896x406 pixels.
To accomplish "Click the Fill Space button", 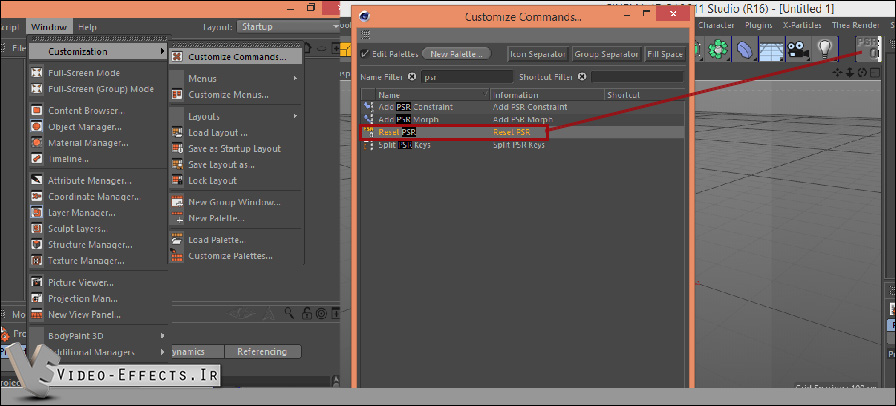I will 665,54.
